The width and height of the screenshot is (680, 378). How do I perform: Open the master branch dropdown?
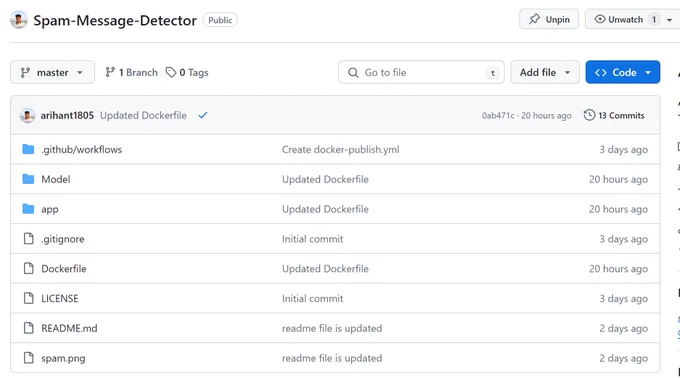click(52, 72)
